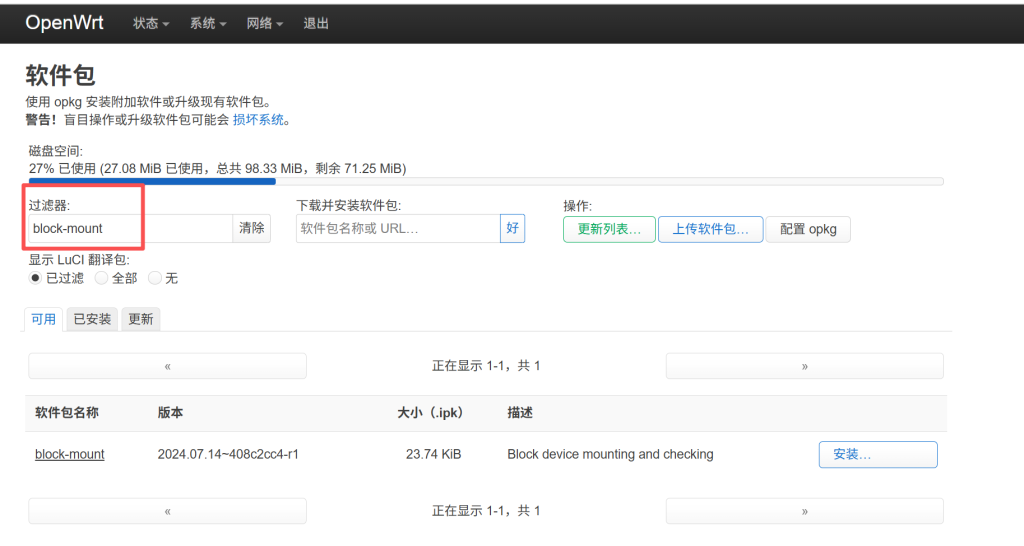
Task: Open 配置 opkg settings
Action: (x=808, y=229)
